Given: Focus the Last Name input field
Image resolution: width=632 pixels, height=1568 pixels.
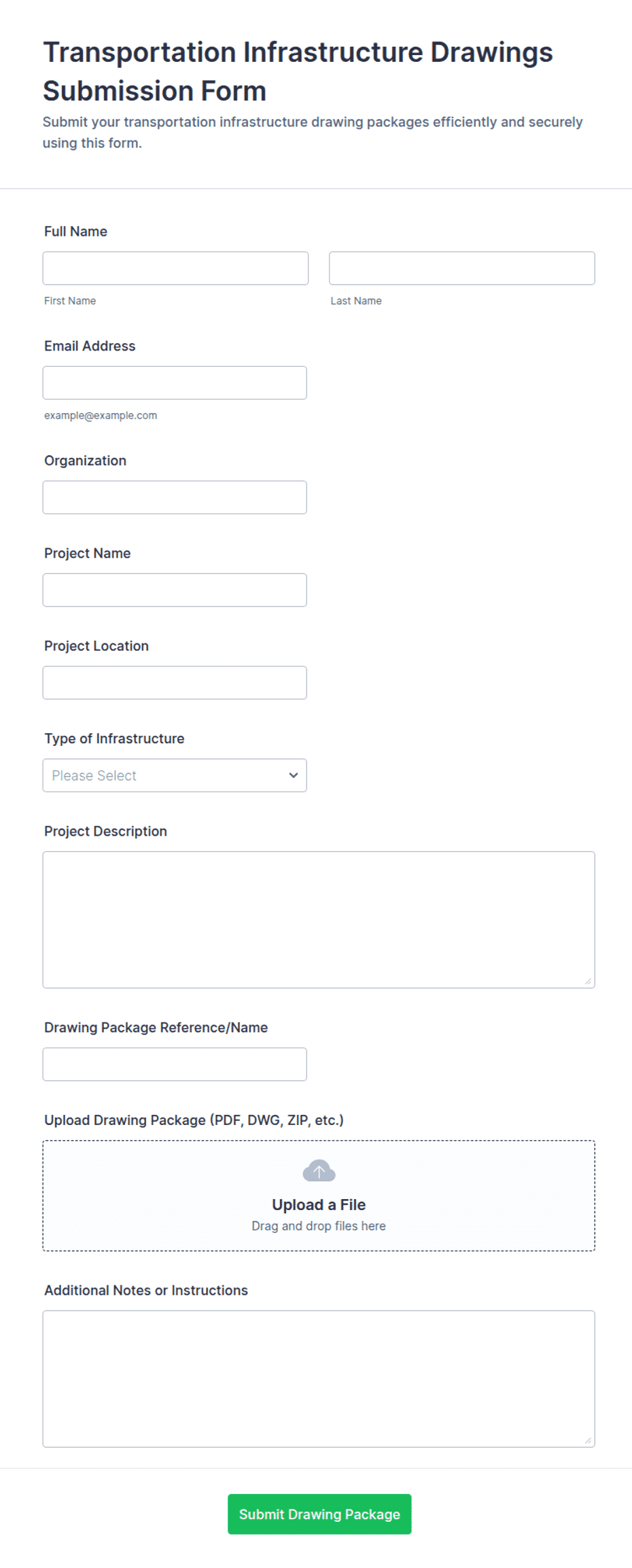Looking at the screenshot, I should coord(462,268).
